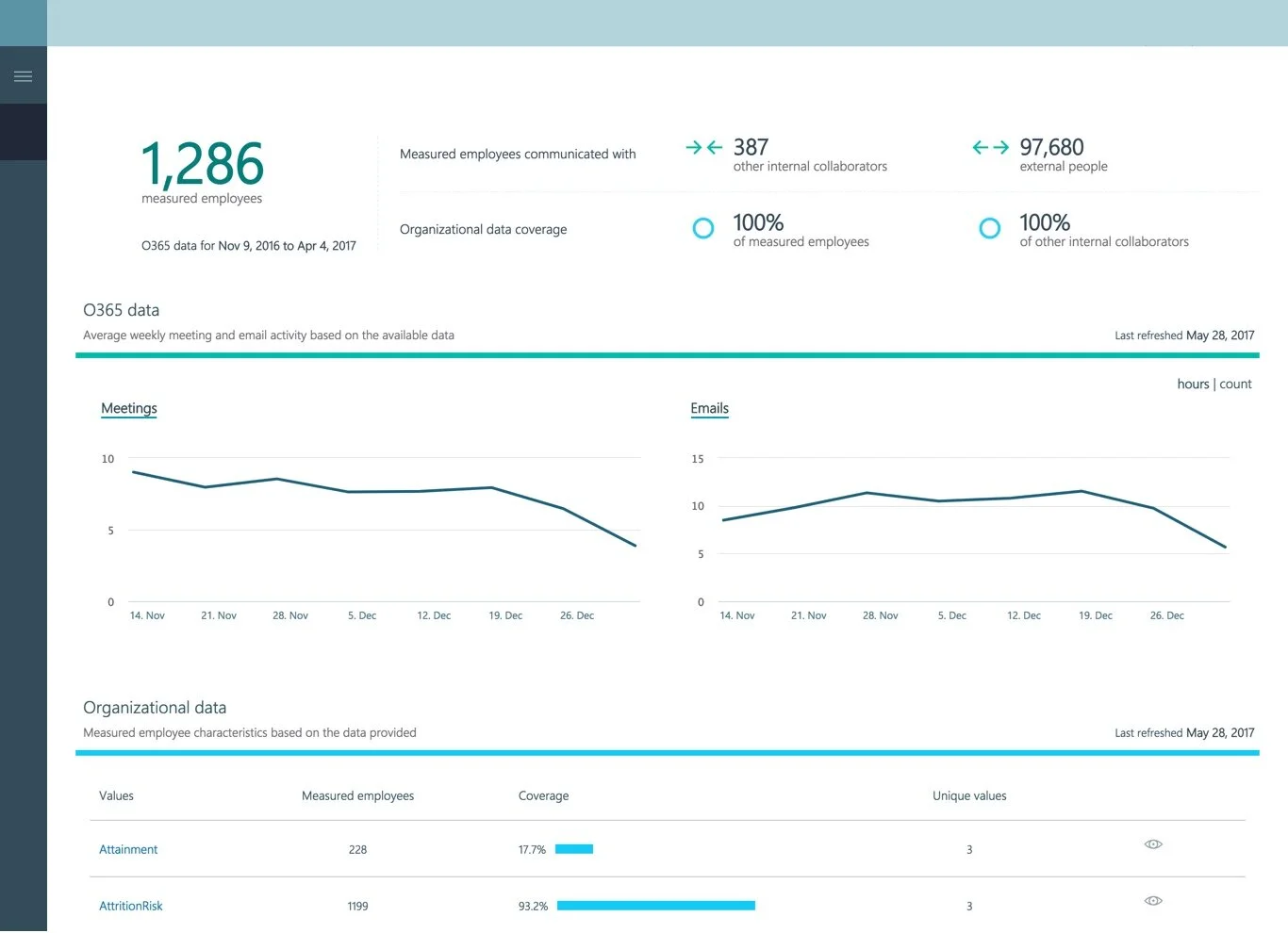Toggle visibility of AttritionRisk with the eye icon
The height and width of the screenshot is (933, 1288).
(1153, 901)
